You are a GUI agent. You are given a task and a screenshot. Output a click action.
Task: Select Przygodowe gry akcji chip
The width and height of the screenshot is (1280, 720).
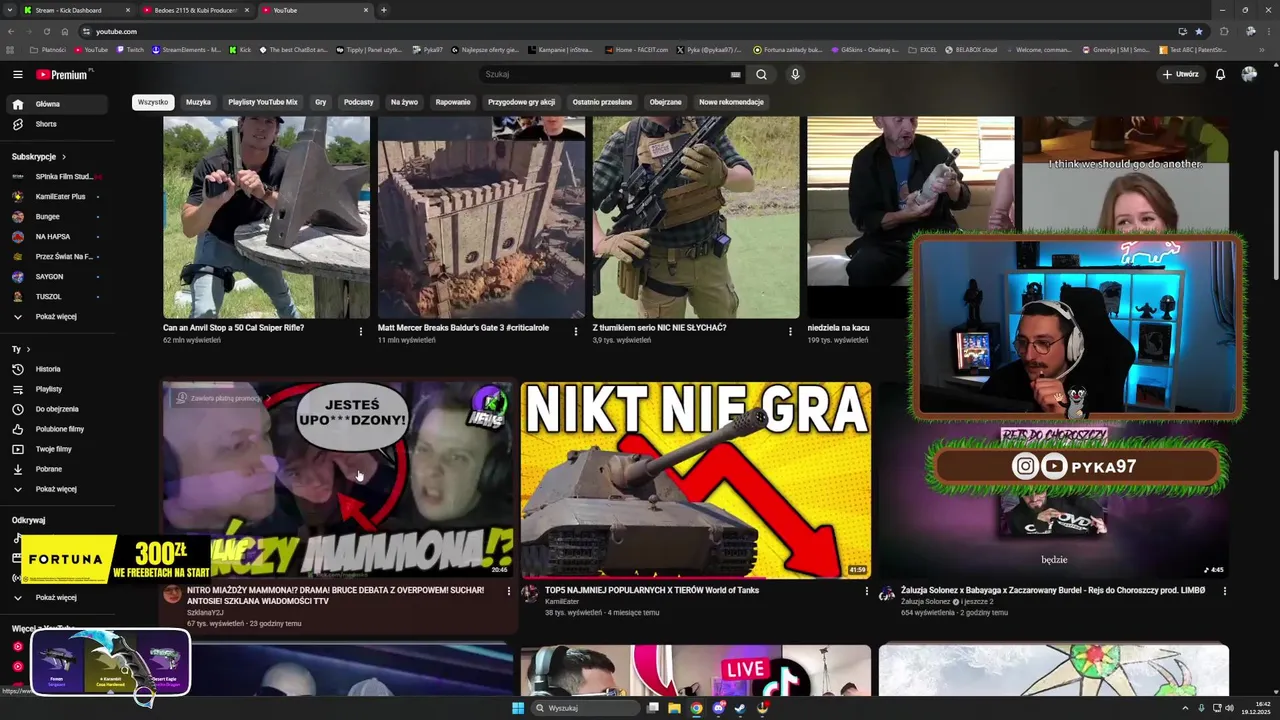(521, 102)
